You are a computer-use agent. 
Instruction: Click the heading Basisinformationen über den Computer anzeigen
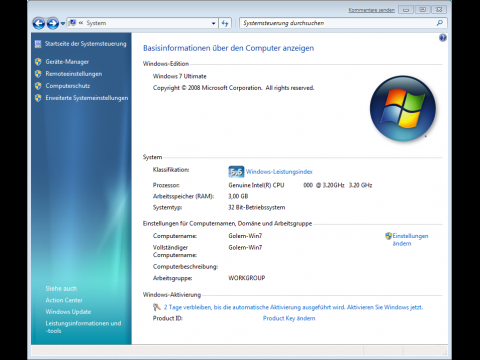228,48
